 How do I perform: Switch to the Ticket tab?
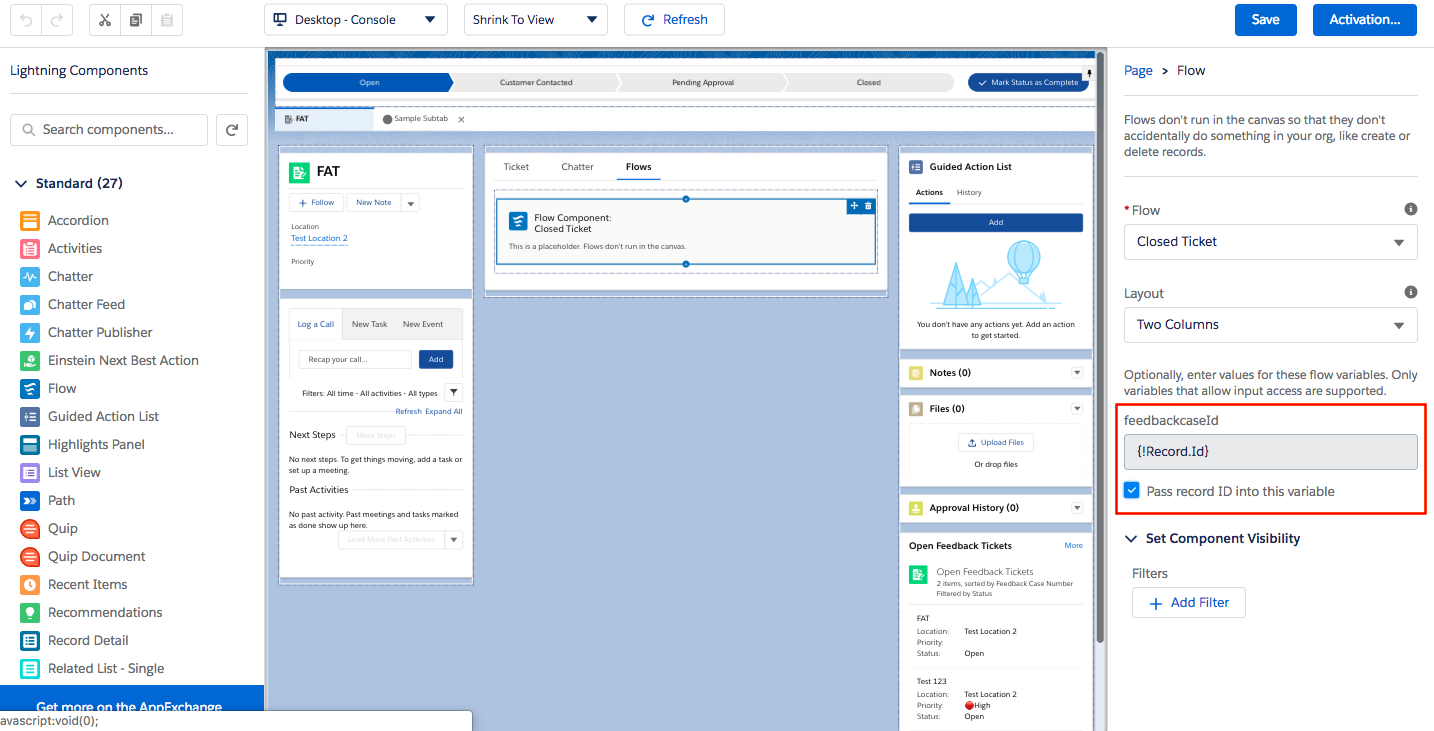pyautogui.click(x=516, y=167)
